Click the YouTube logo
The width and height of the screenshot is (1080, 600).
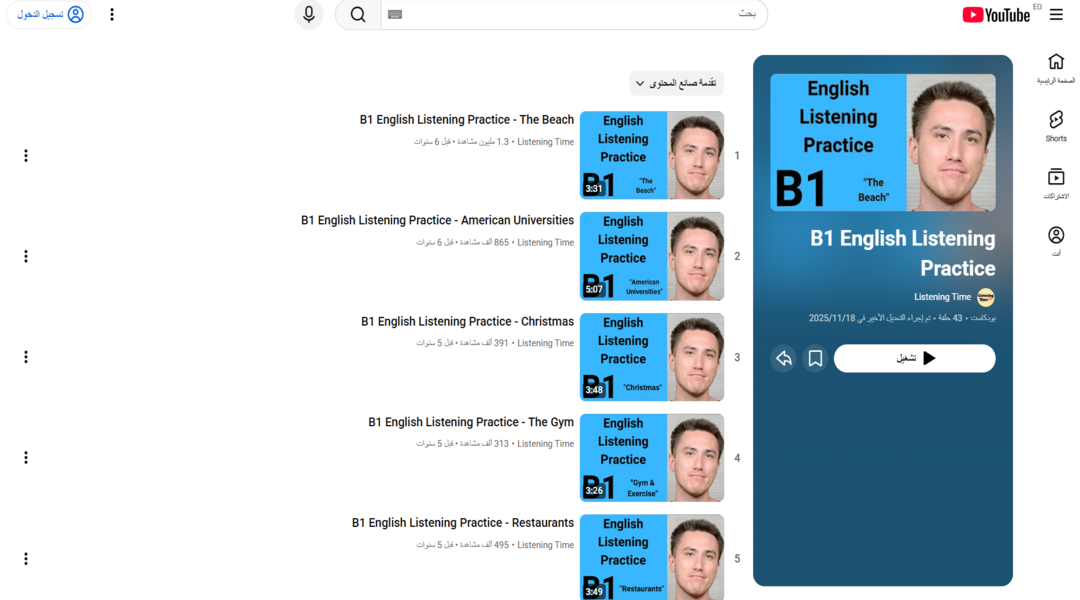996,14
